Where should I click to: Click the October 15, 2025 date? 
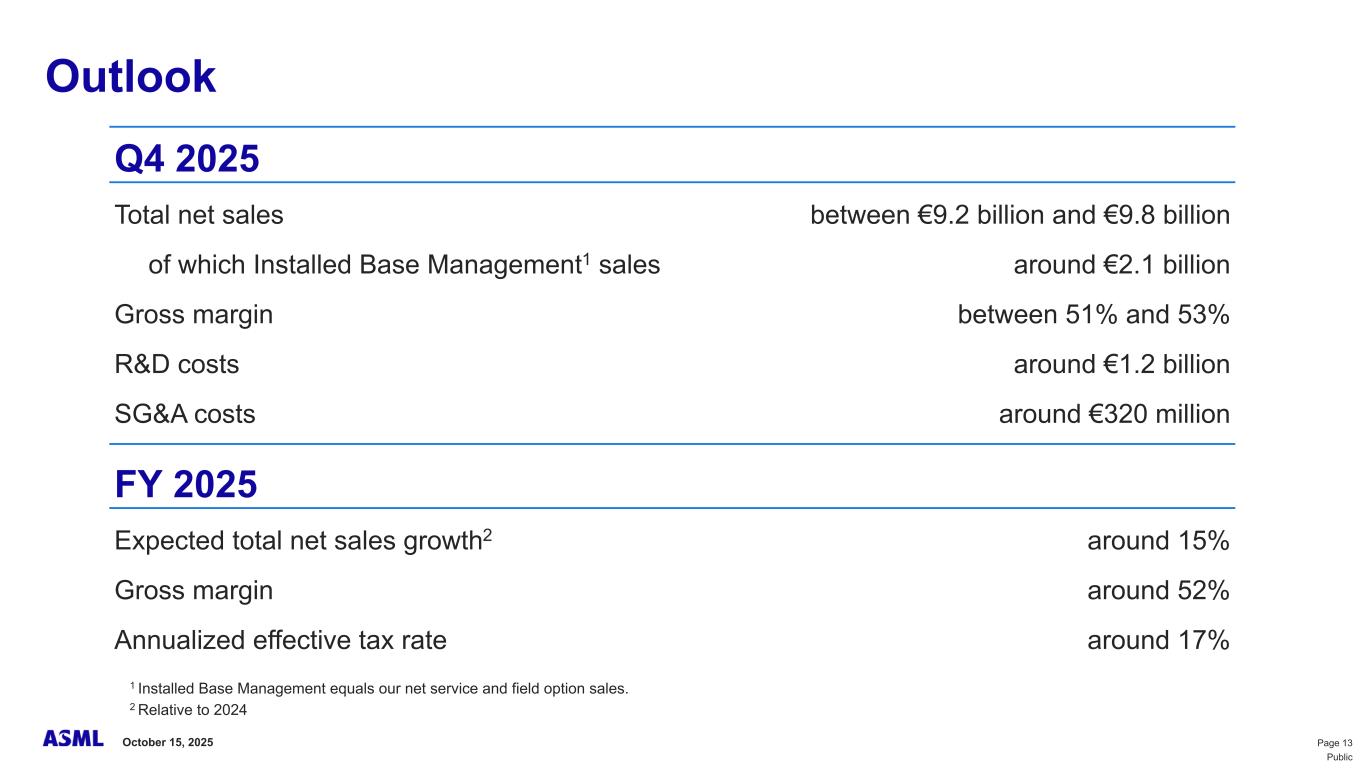click(x=167, y=742)
